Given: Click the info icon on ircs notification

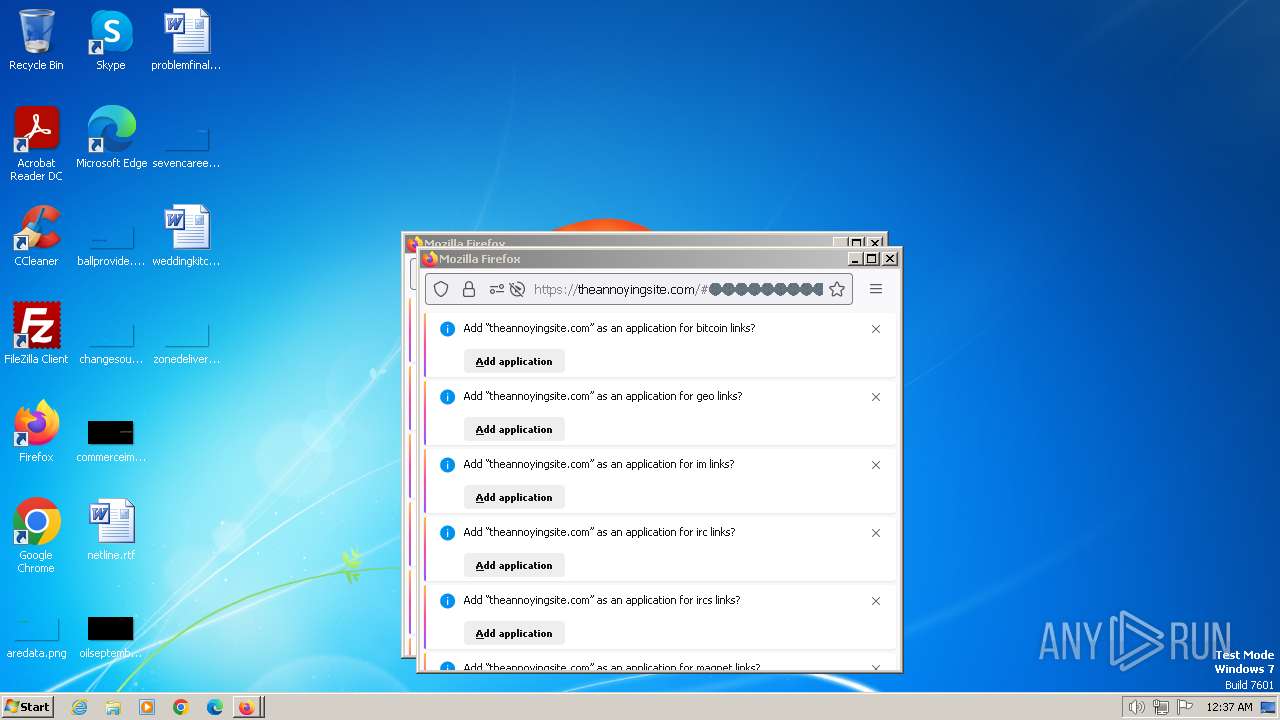Looking at the screenshot, I should [447, 601].
